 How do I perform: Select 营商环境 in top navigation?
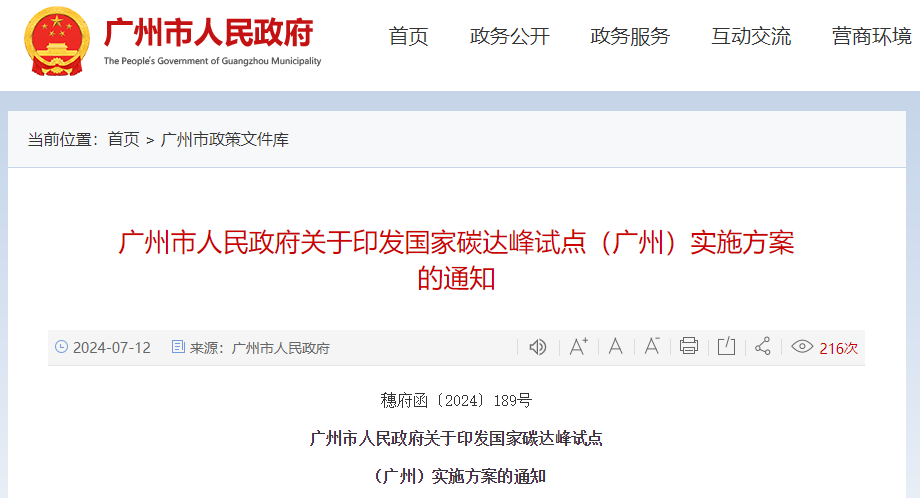872,36
